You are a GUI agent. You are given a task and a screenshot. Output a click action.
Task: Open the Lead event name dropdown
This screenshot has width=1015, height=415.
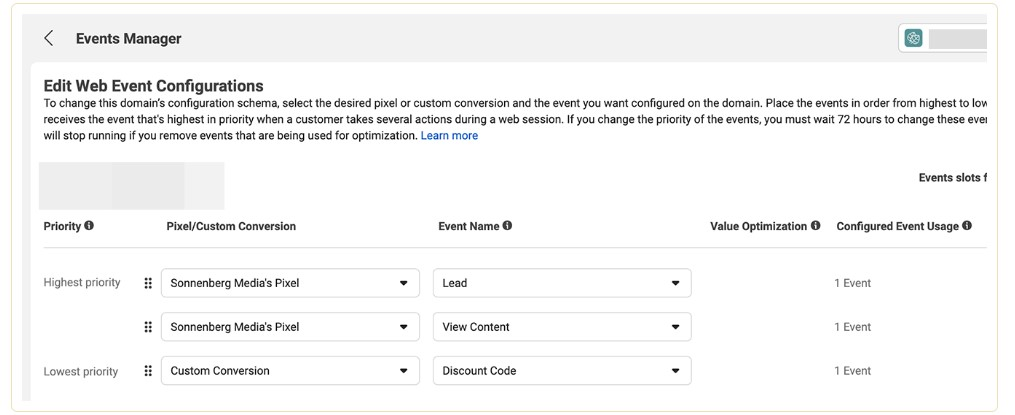click(x=561, y=283)
